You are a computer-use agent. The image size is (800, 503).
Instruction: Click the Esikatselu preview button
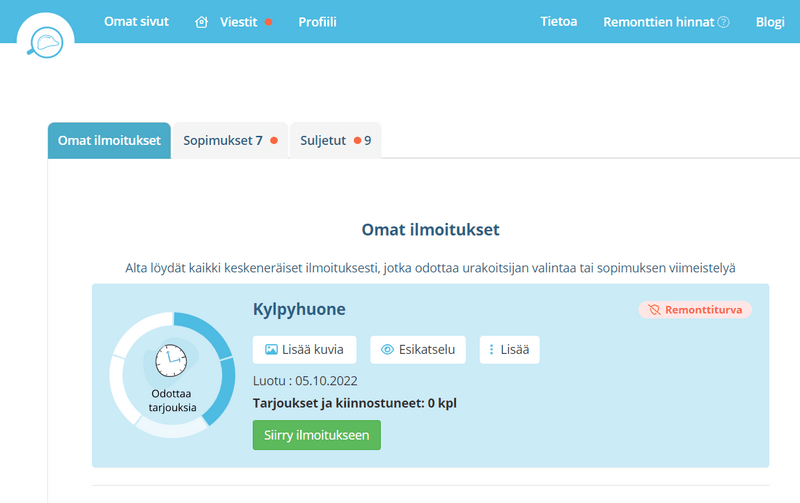click(x=418, y=349)
